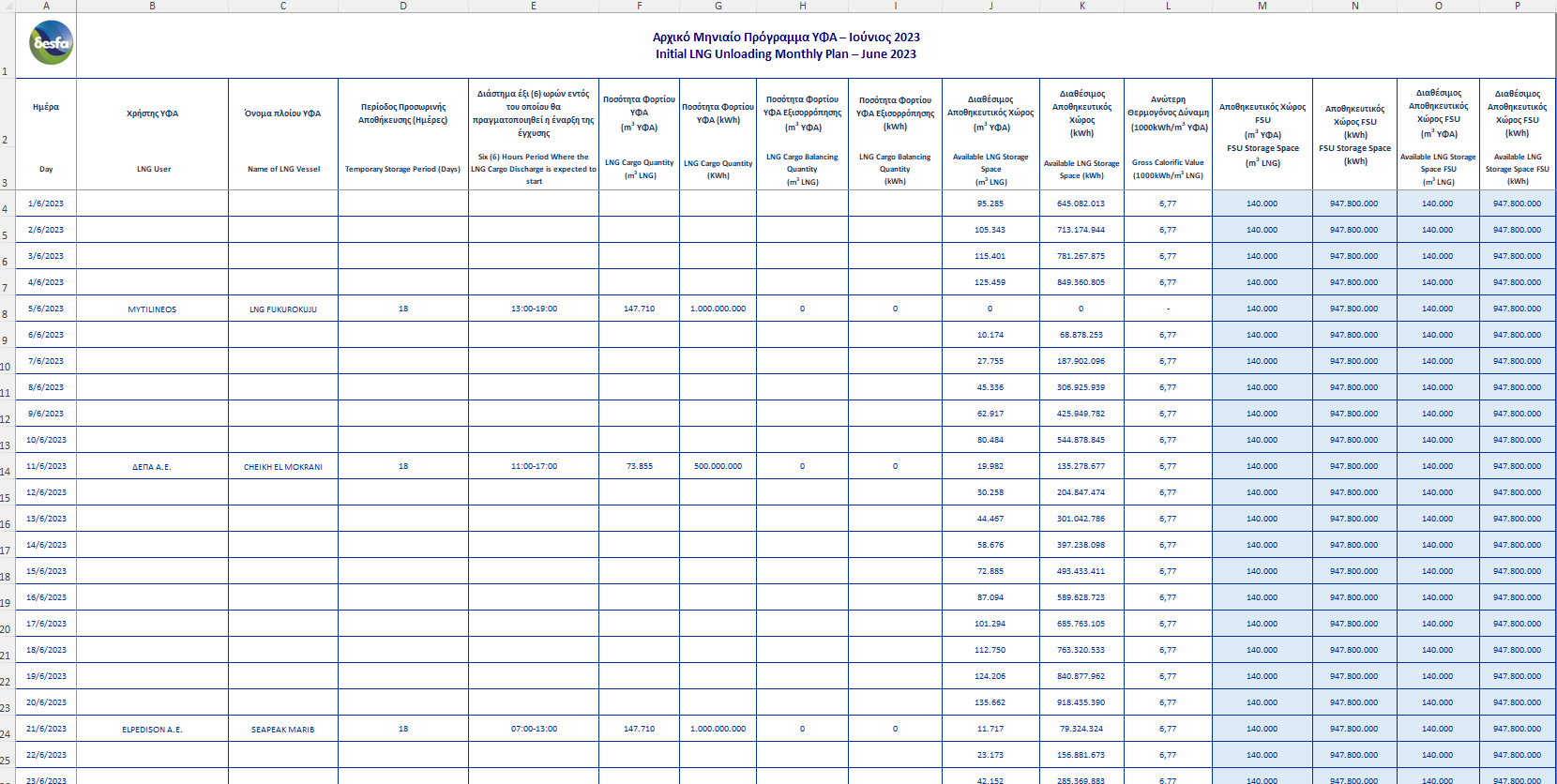Viewport: 1557px width, 784px height.
Task: Click the MYTILINEOS LNG user cell
Action: click(x=152, y=309)
